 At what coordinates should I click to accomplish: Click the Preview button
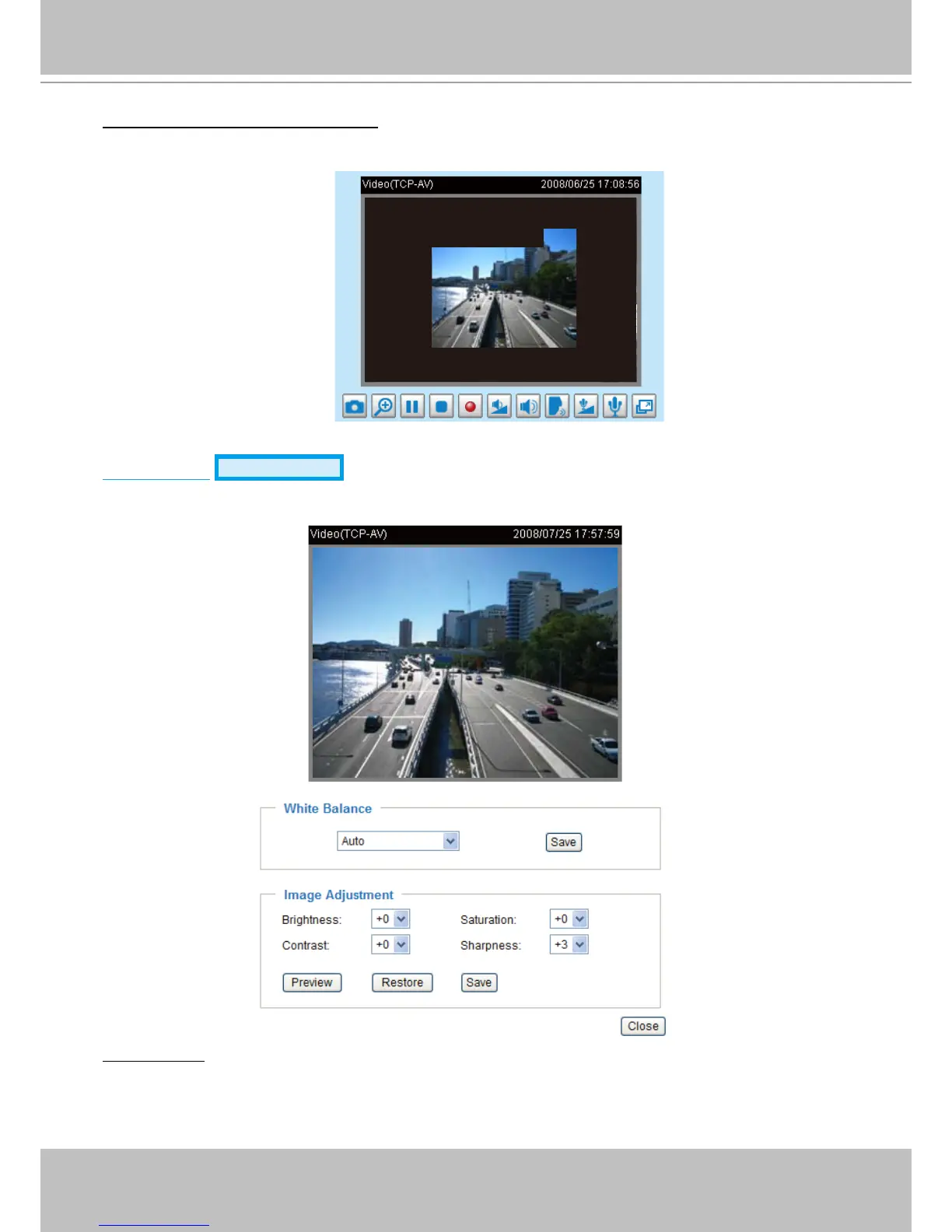312,982
